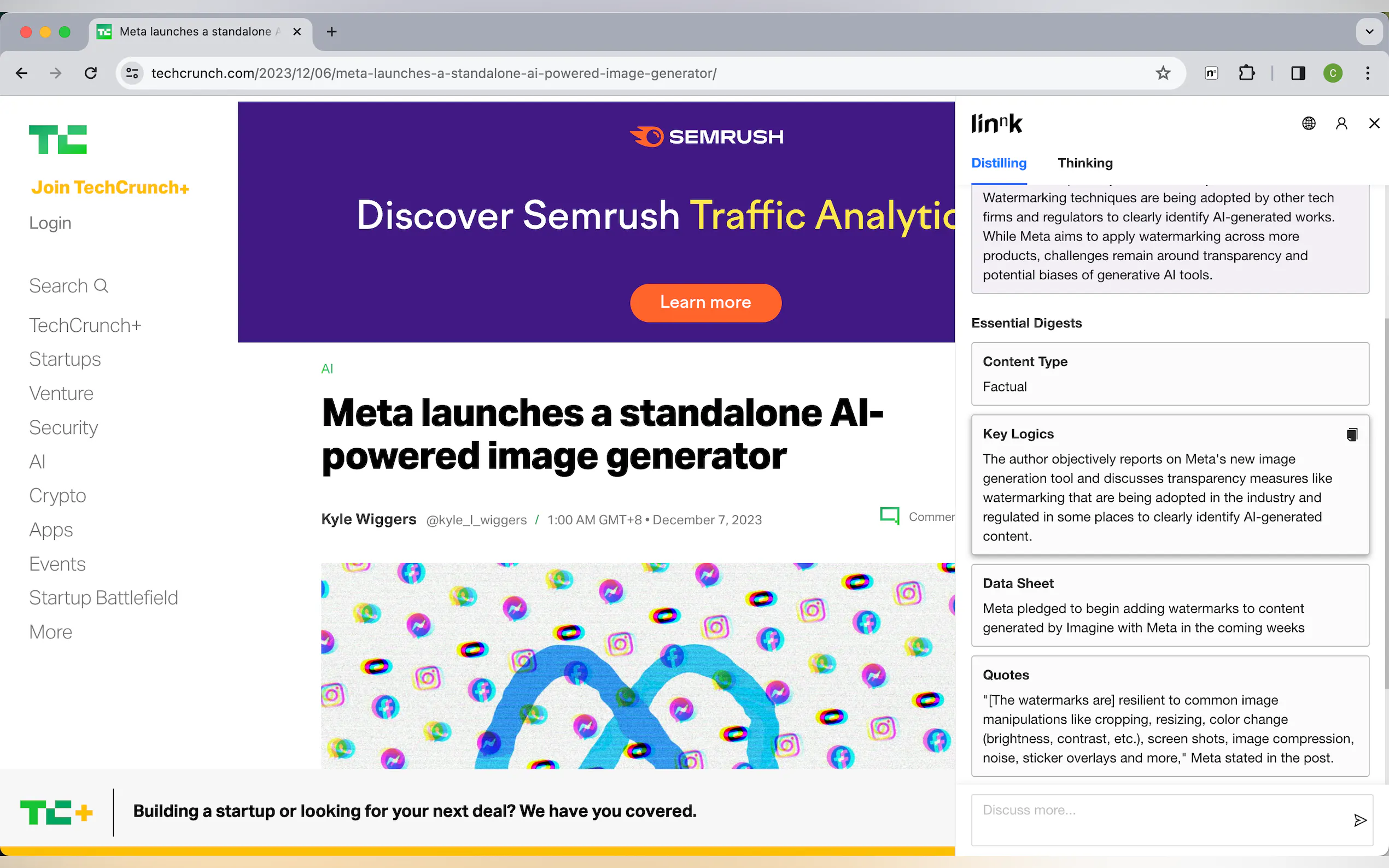Expand the More menu in TechCrunch sidebar
Image resolution: width=1389 pixels, height=868 pixels.
(50, 631)
